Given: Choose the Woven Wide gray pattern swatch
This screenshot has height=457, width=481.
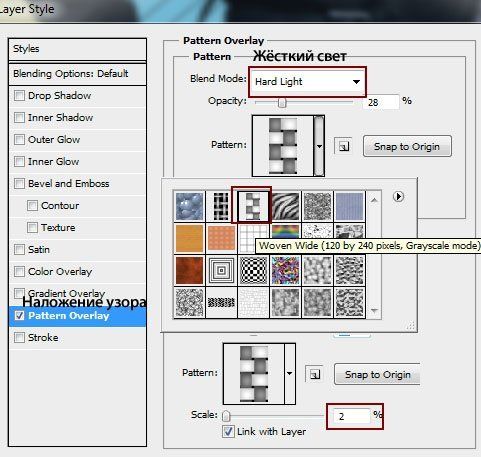Looking at the screenshot, I should click(253, 206).
